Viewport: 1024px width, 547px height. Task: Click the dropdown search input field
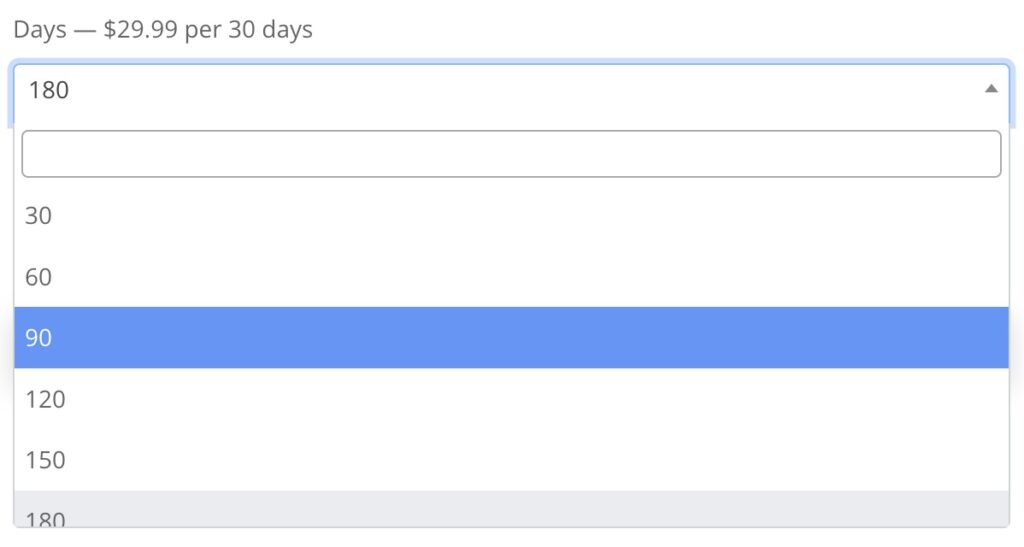click(x=511, y=154)
